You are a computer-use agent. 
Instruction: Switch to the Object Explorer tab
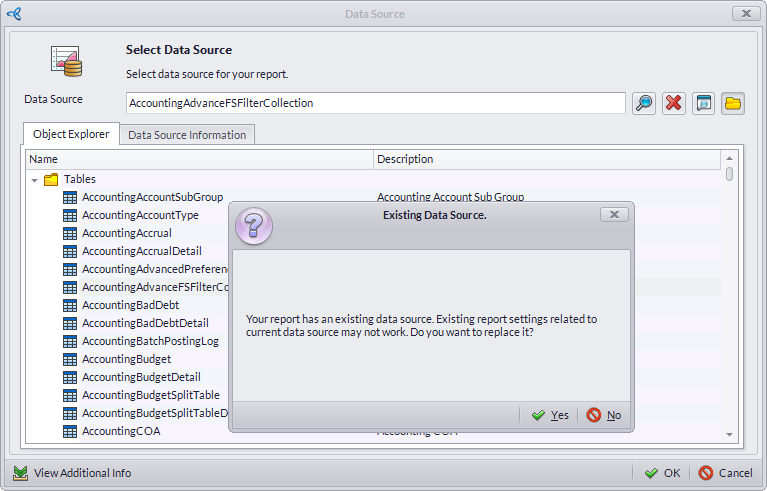(71, 134)
